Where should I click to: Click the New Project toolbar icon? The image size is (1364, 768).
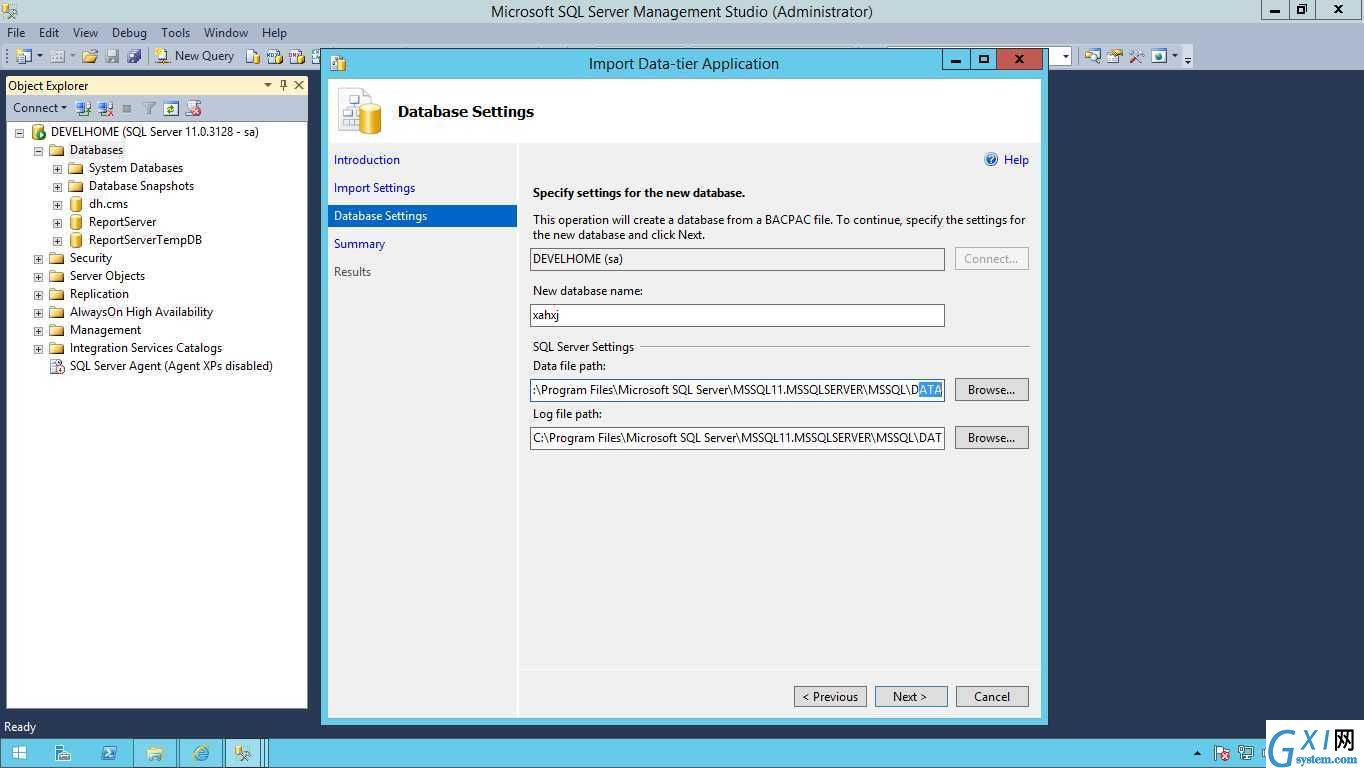click(x=24, y=56)
